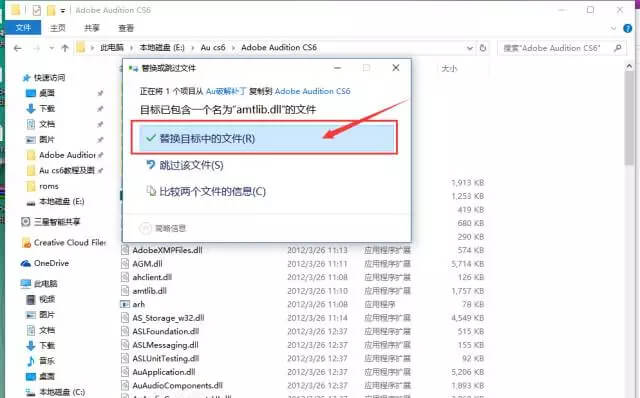Click the refresh icon beside the address bar
640x398 pixels.
point(483,48)
